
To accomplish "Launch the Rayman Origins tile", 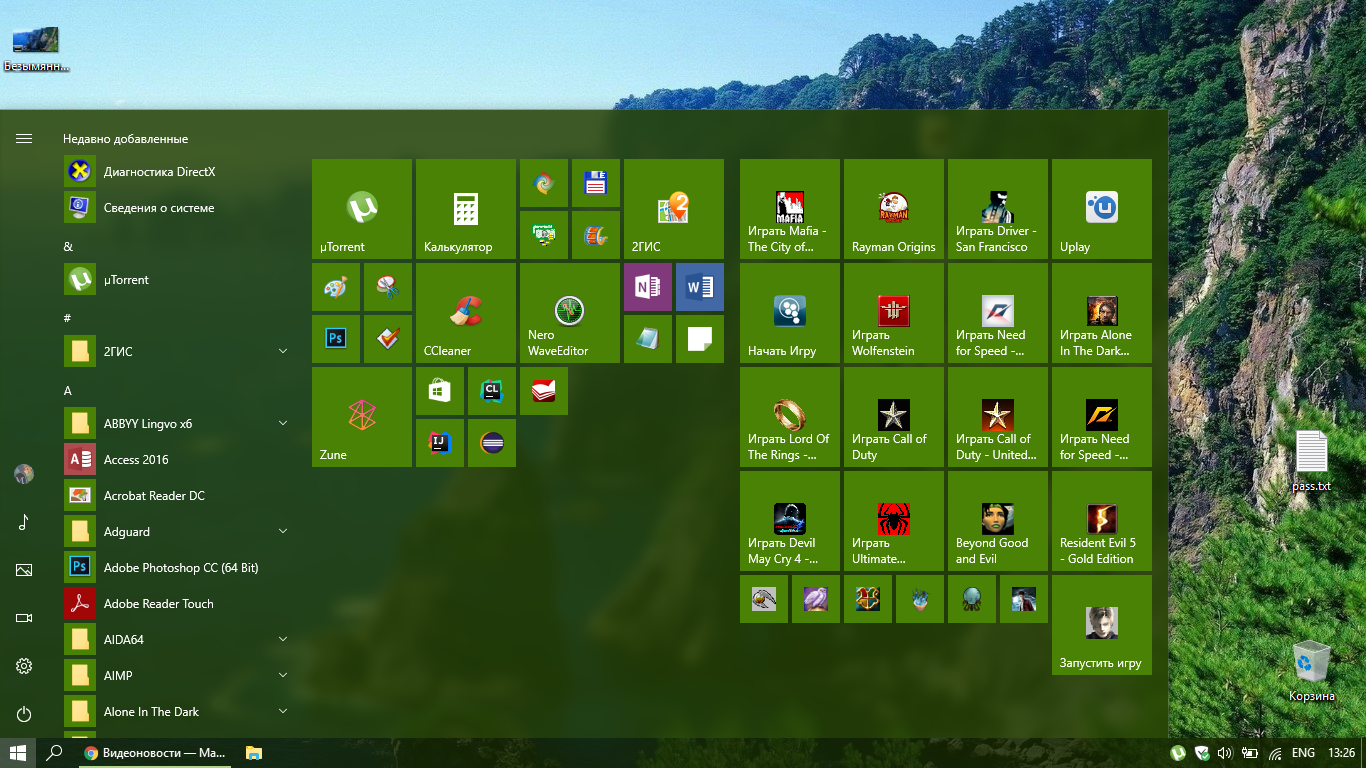I will click(894, 209).
